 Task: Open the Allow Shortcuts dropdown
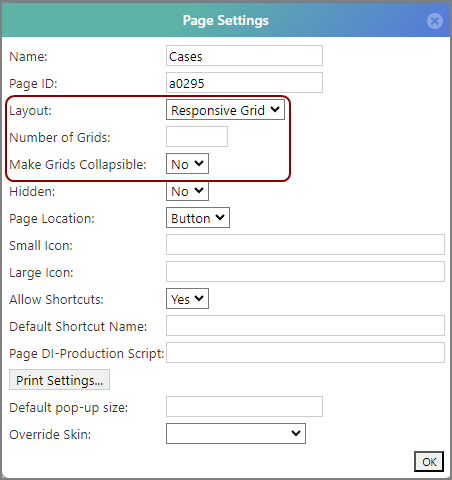(x=187, y=299)
